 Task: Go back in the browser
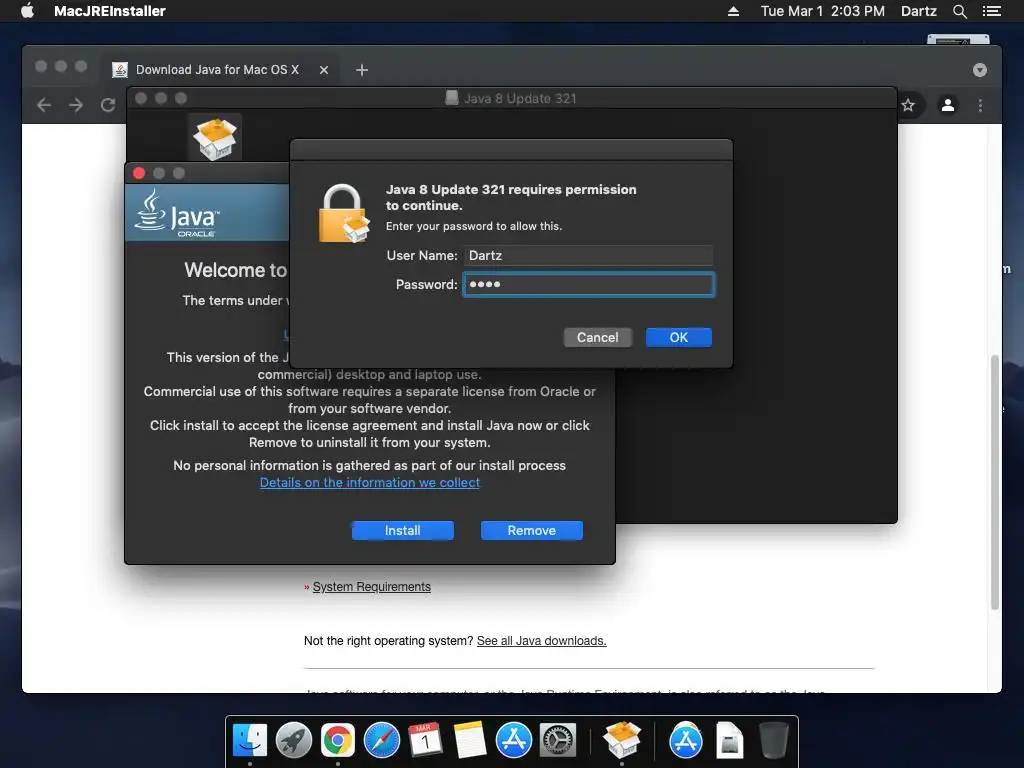click(x=44, y=105)
